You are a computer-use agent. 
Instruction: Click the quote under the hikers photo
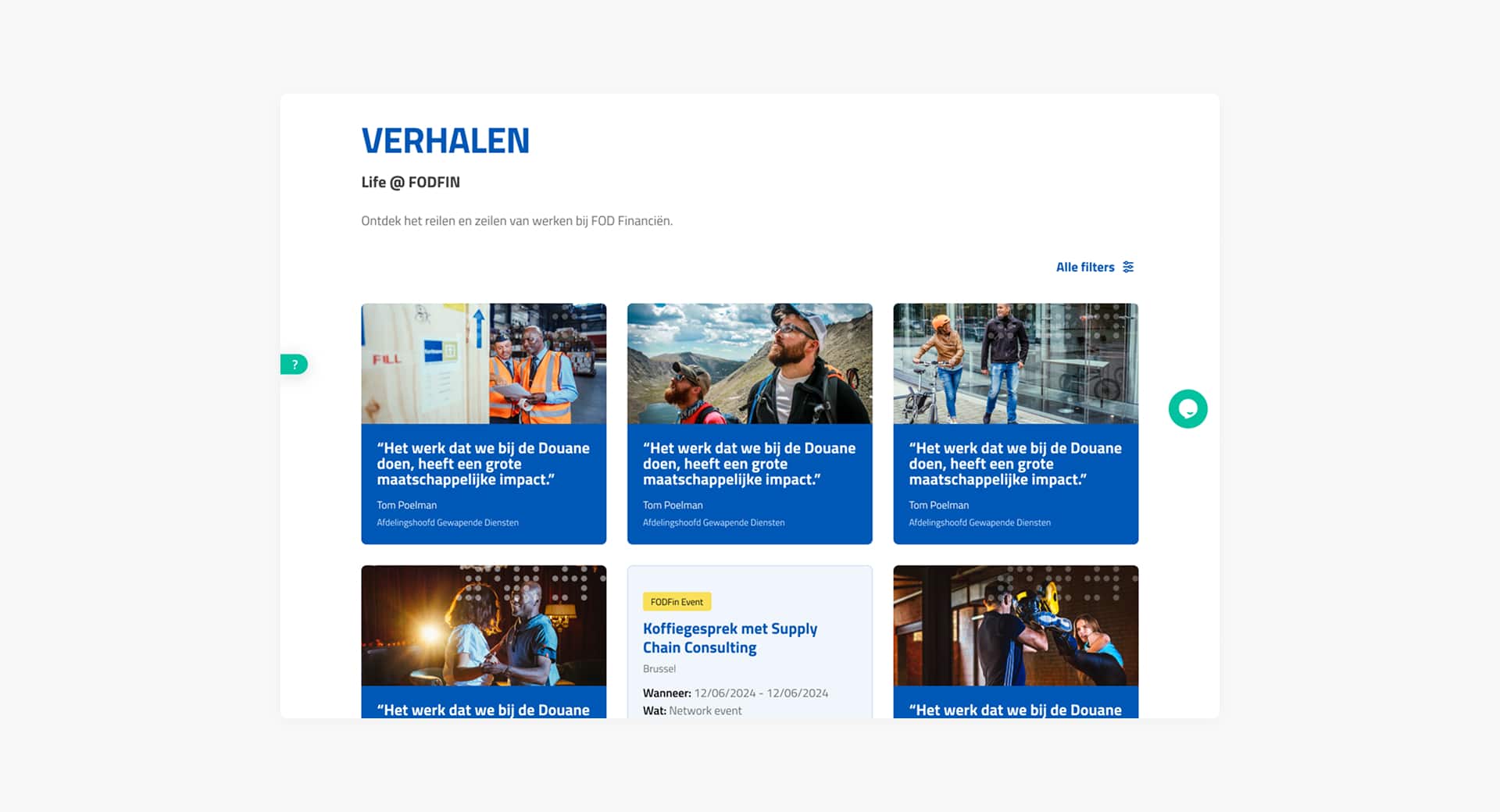pos(749,464)
